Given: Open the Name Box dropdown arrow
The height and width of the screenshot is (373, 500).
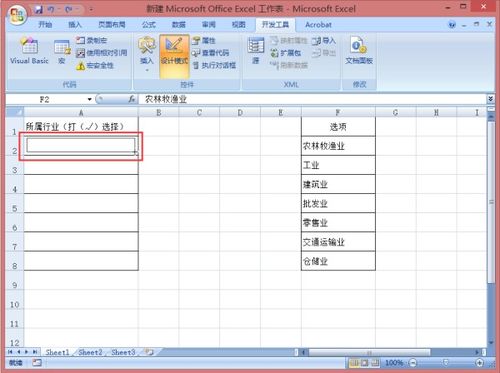Looking at the screenshot, I should [89, 99].
